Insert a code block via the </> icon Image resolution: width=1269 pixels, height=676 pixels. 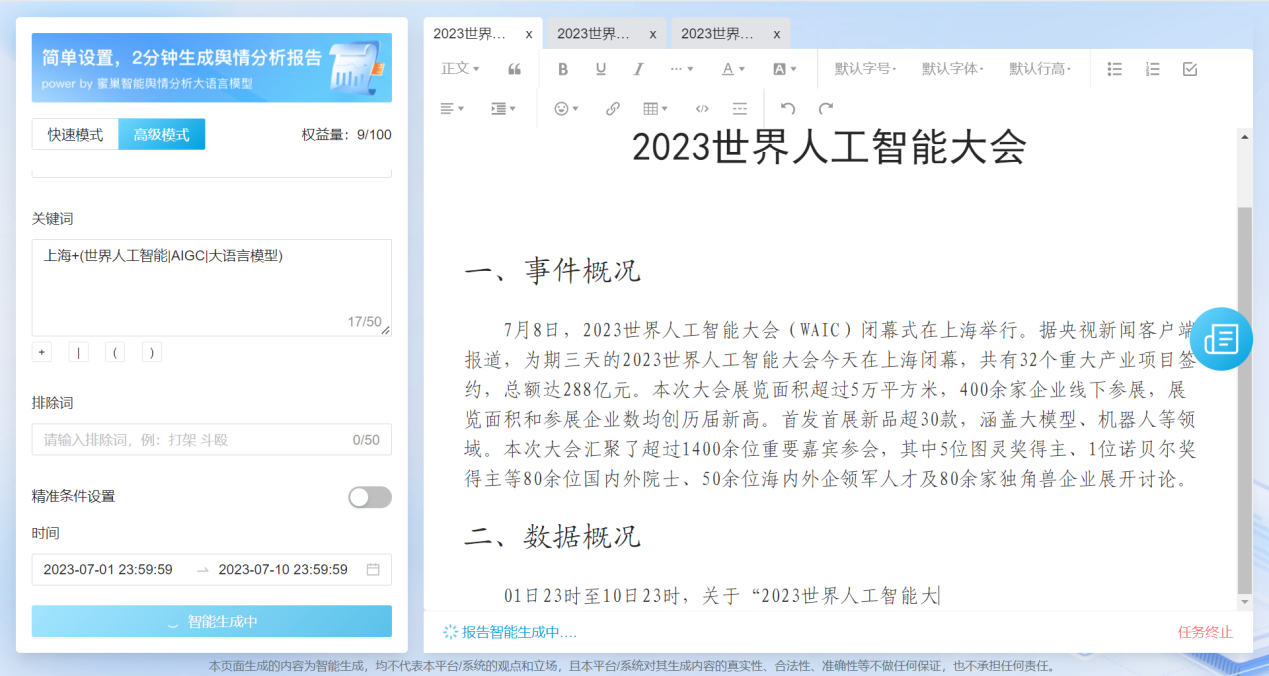(x=702, y=107)
